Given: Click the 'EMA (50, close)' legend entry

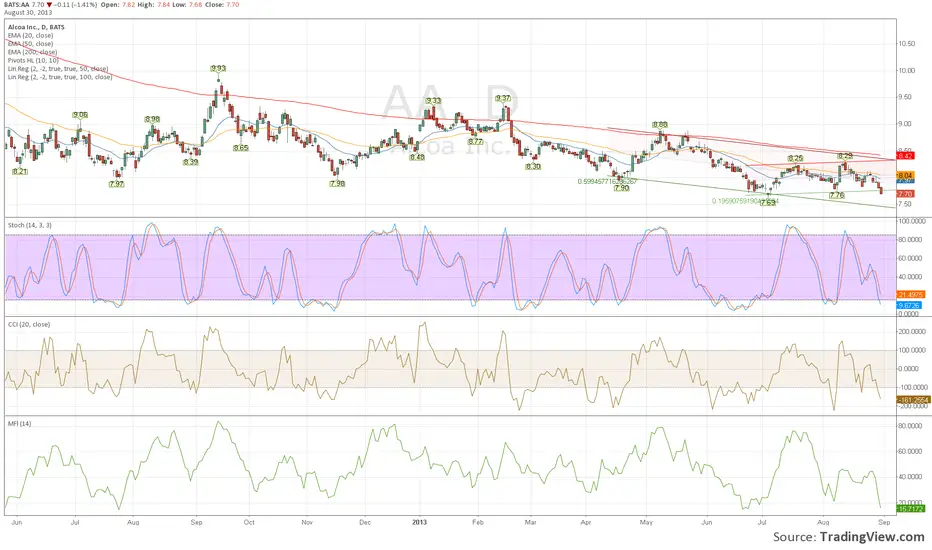Looking at the screenshot, I should (30, 44).
